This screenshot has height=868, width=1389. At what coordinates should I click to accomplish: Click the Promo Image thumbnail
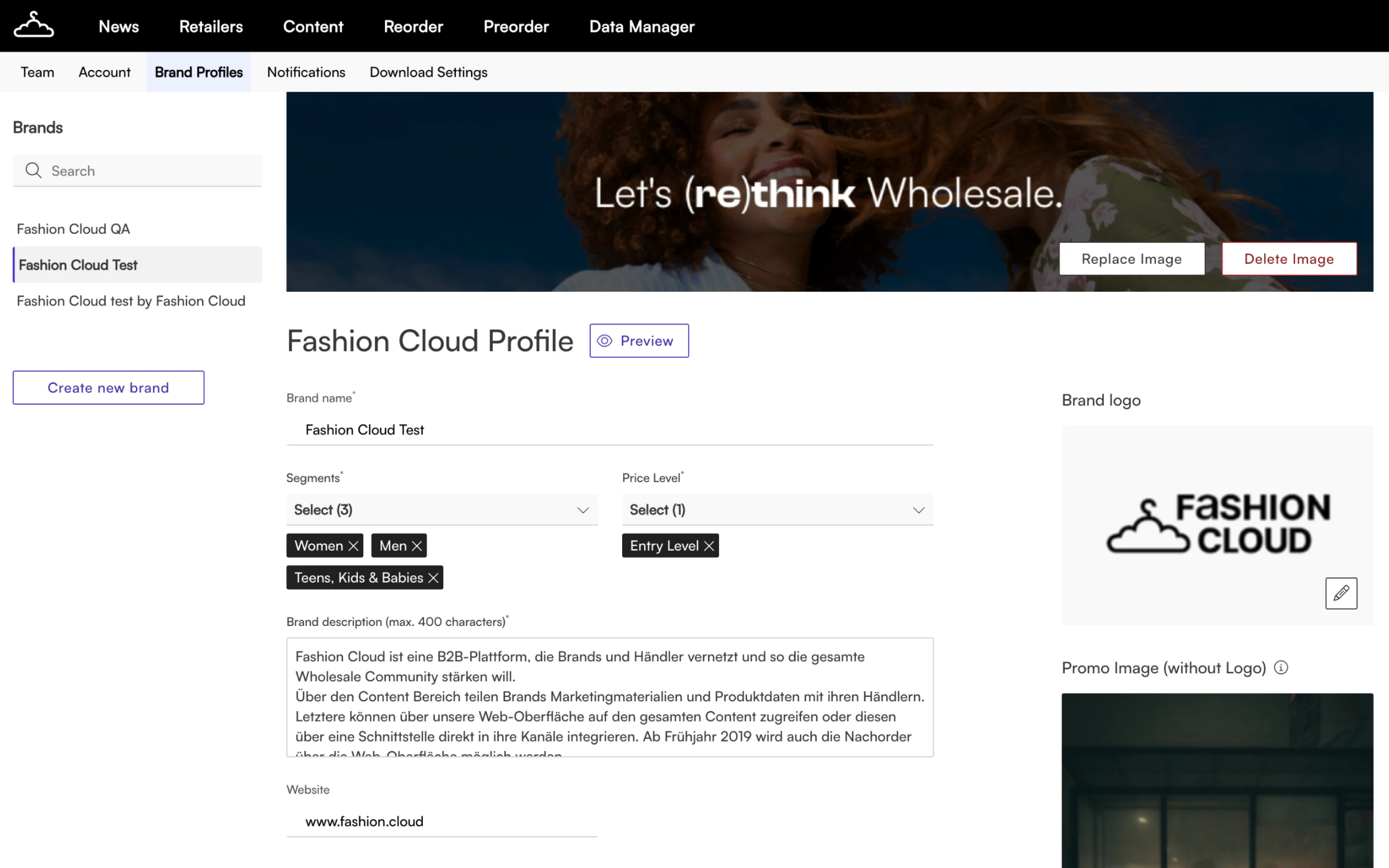click(x=1217, y=780)
